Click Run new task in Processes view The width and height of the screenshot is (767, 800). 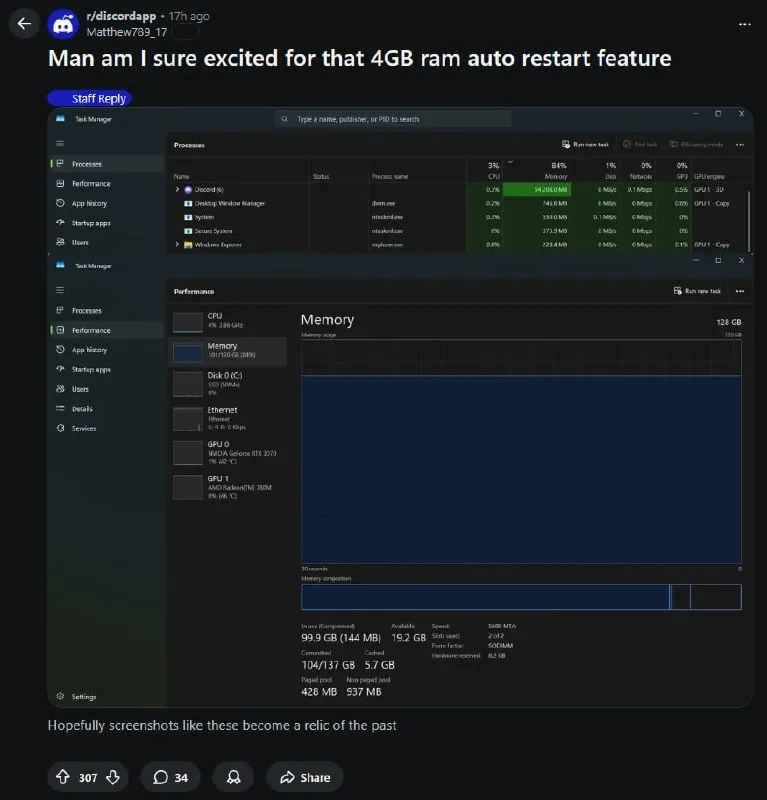coord(585,144)
